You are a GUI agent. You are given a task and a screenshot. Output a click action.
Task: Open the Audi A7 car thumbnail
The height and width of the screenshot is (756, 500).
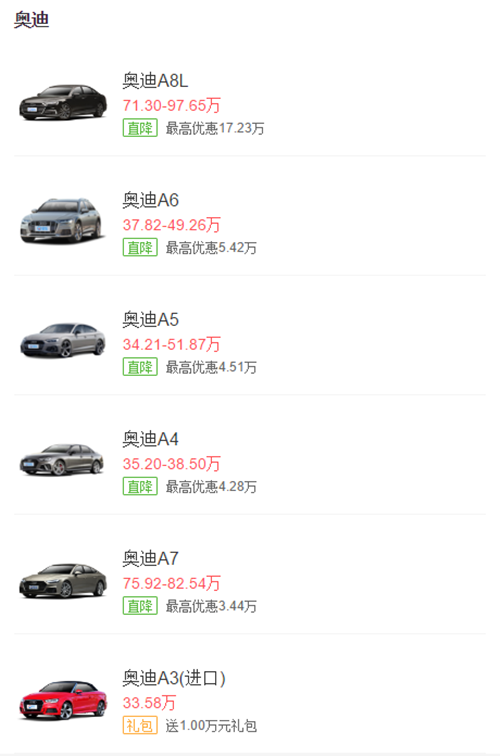pyautogui.click(x=63, y=580)
